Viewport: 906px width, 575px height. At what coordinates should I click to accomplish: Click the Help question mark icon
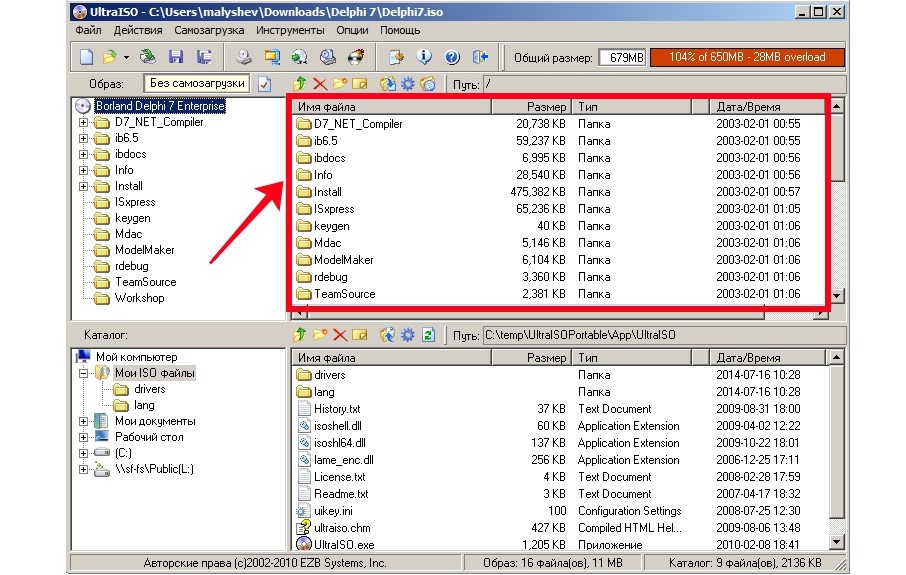pos(451,57)
